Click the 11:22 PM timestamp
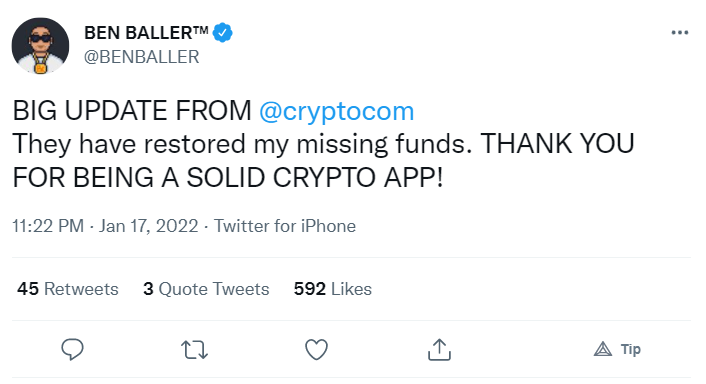Screen dimensions: 706x384 point(48,226)
